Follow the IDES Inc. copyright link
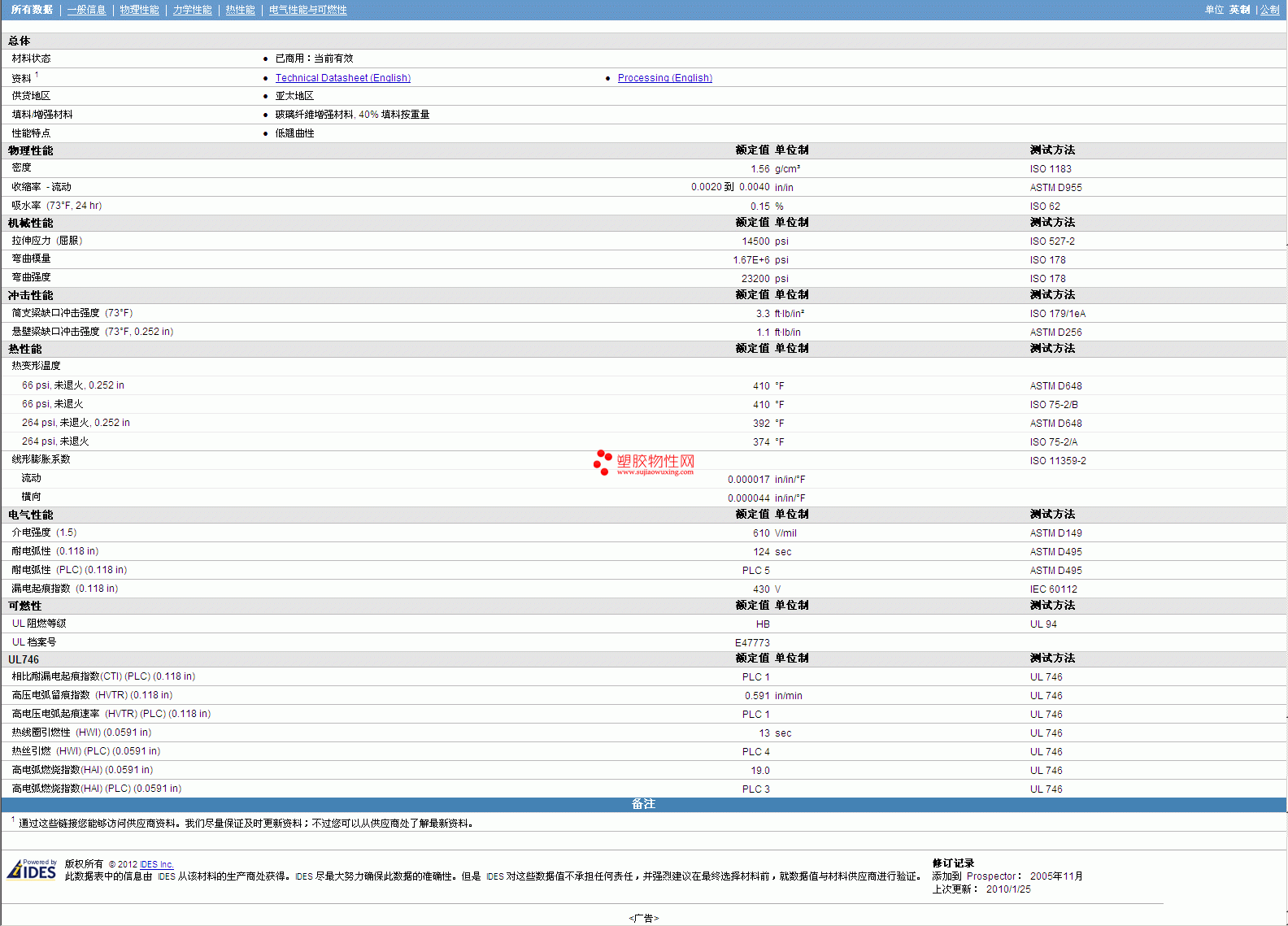 click(156, 864)
